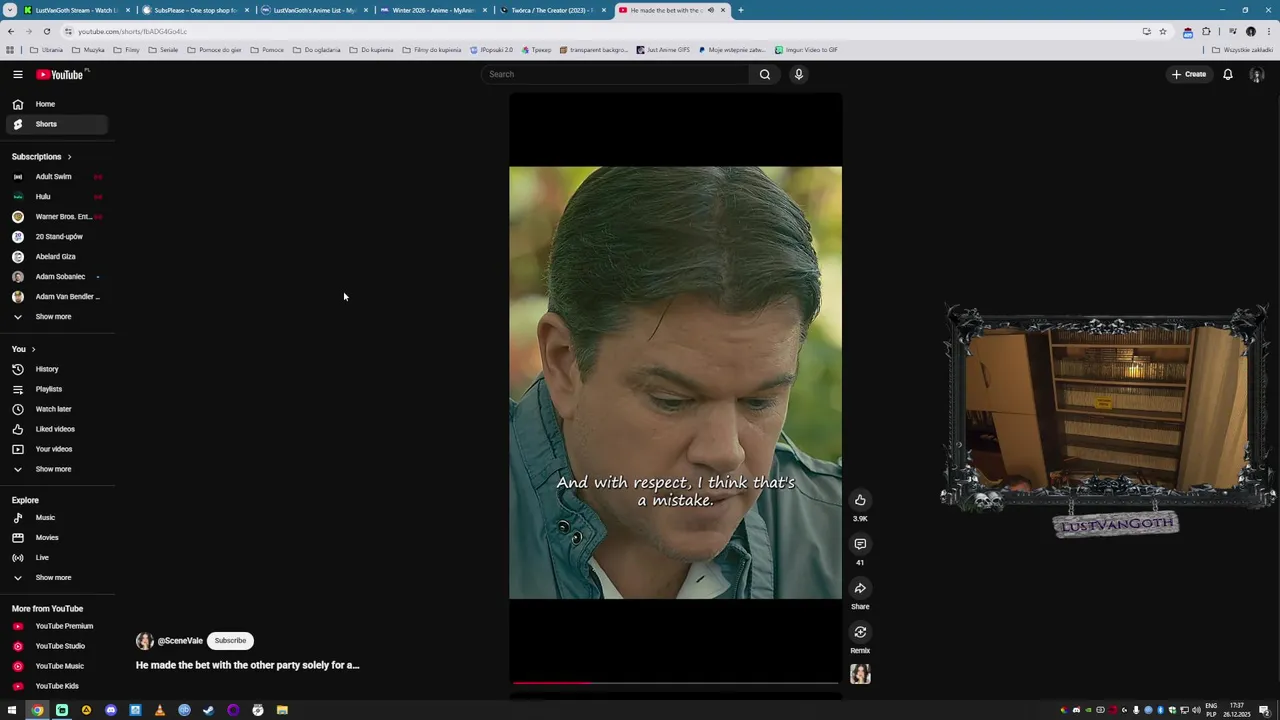Open Imgur Video to GIF bookmark

pyautogui.click(x=806, y=50)
